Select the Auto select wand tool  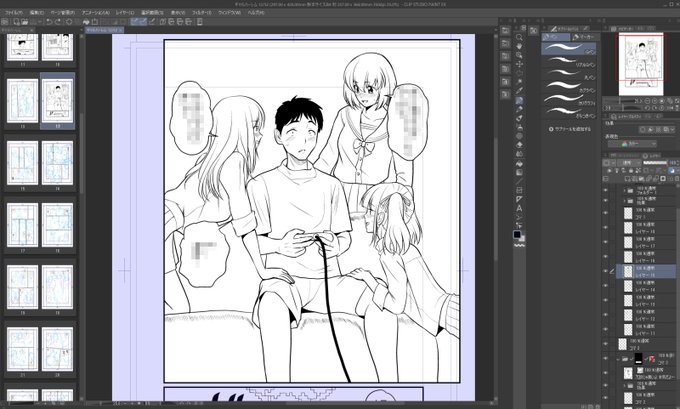519,82
